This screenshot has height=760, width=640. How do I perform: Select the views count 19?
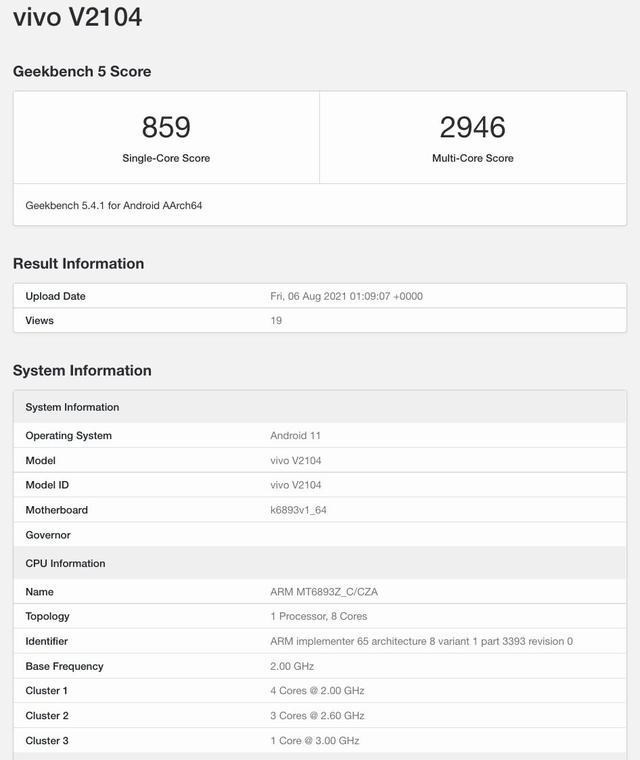pyautogui.click(x=276, y=320)
